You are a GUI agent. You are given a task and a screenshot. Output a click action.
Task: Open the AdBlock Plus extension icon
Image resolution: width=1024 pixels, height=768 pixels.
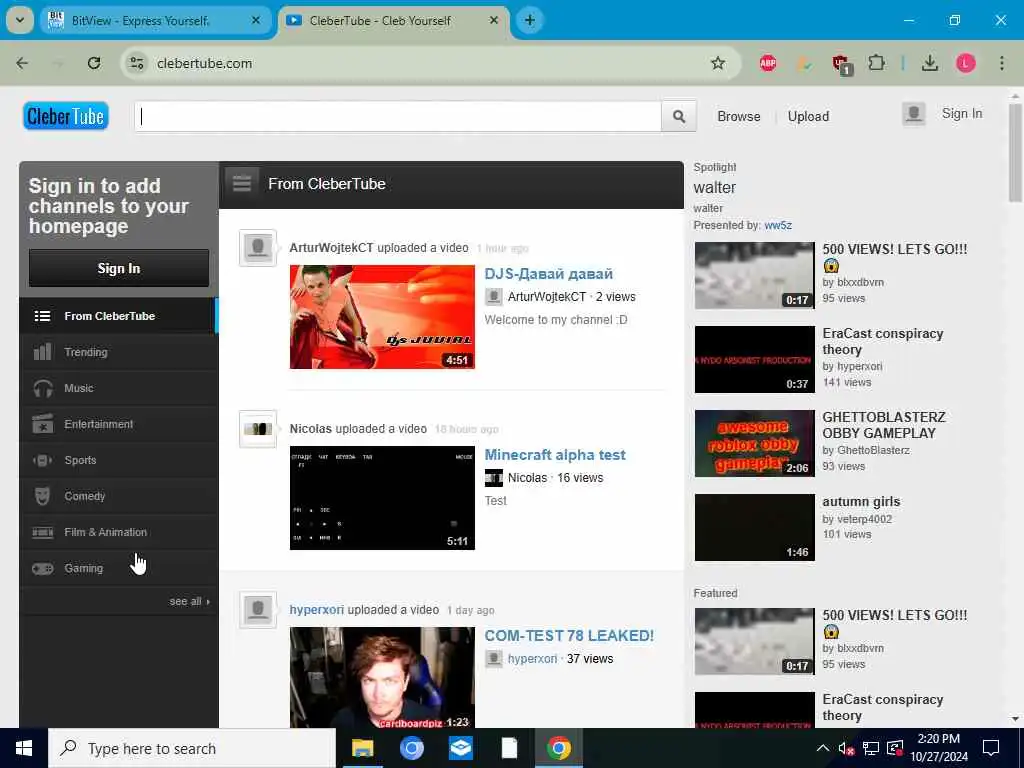[768, 63]
